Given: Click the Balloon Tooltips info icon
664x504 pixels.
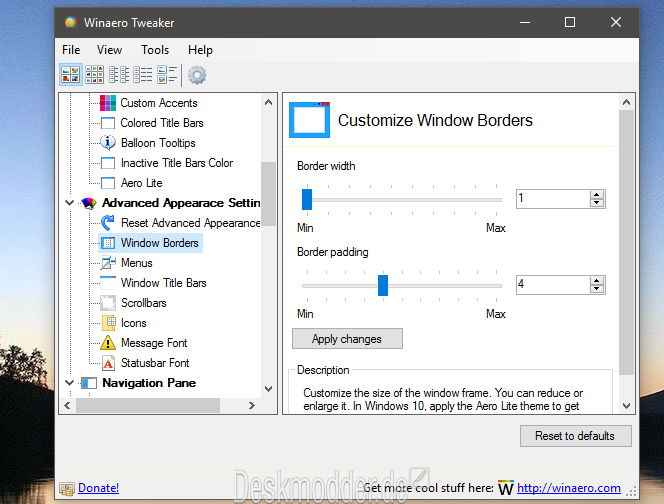Looking at the screenshot, I should (x=108, y=143).
